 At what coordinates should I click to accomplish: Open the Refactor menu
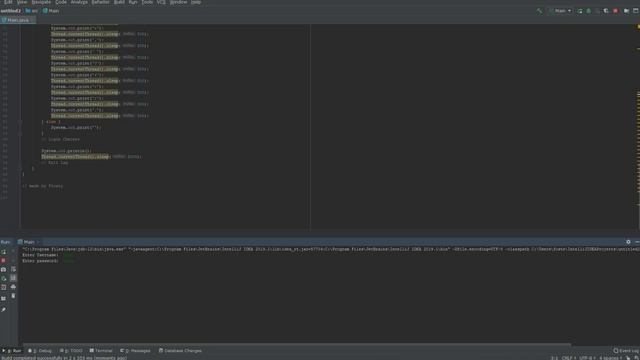[100, 2]
